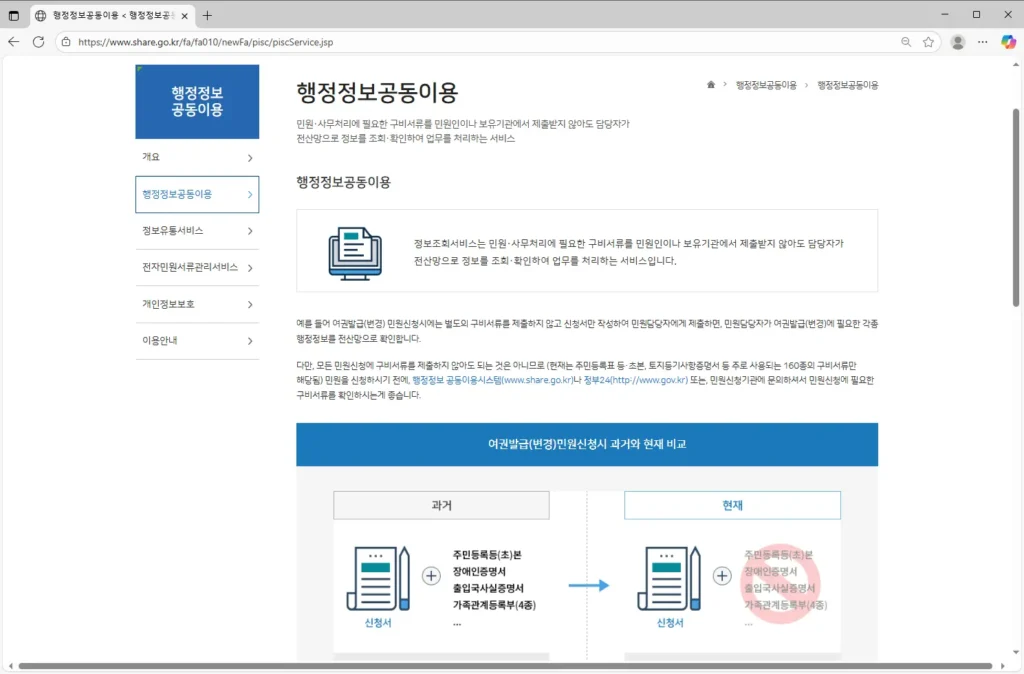The width and height of the screenshot is (1024, 674).
Task: Click the 행정정보 공동이용 logo banner
Action: pos(197,101)
